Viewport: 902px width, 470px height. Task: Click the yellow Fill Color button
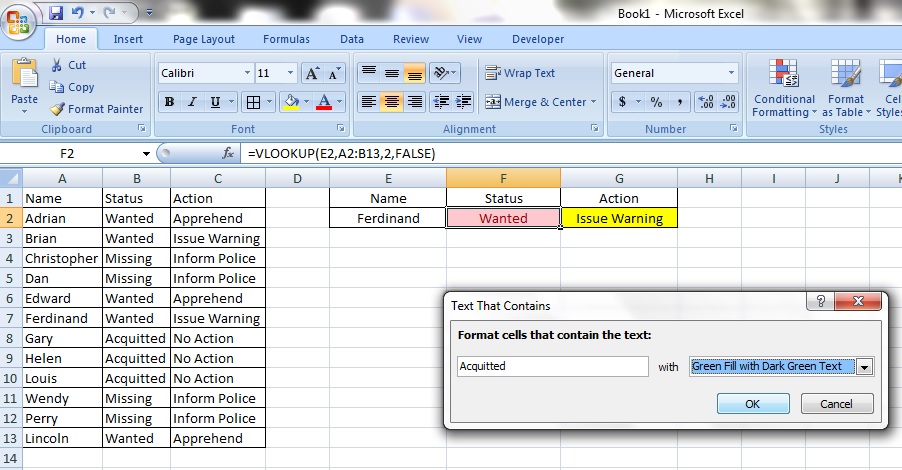[291, 102]
